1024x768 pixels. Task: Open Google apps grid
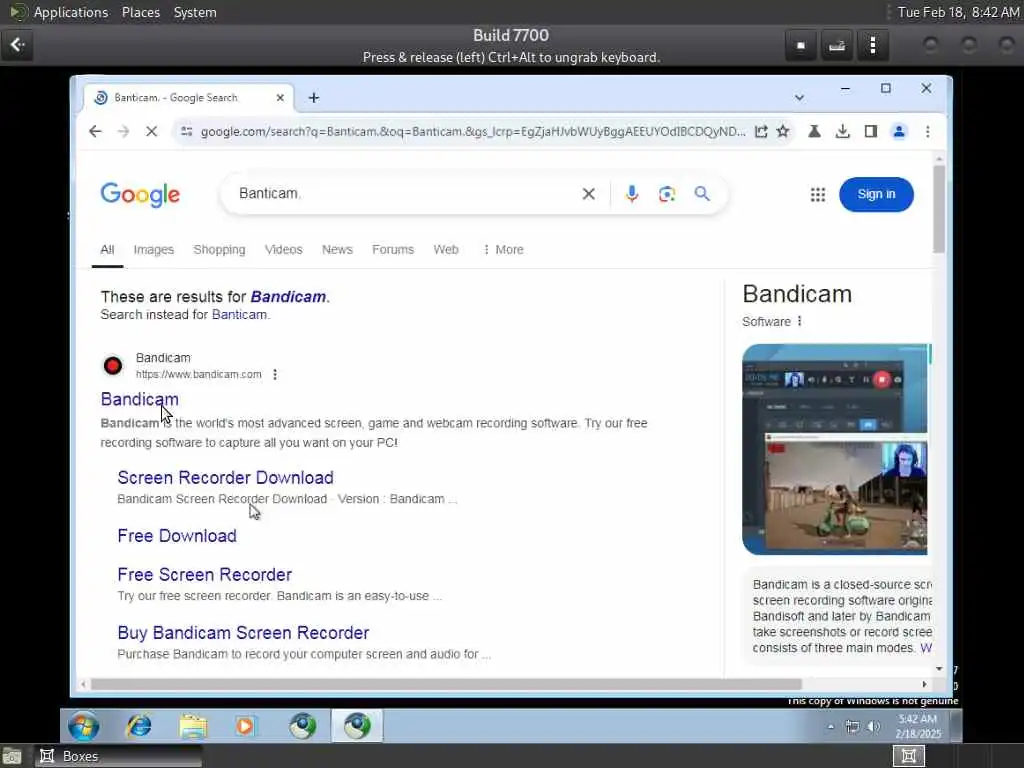tap(818, 194)
